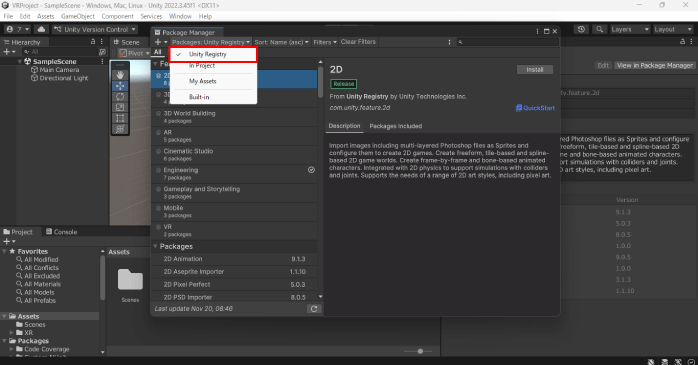Open Hierarchy panel more options menu
698x365 pixels.
(x=102, y=41)
